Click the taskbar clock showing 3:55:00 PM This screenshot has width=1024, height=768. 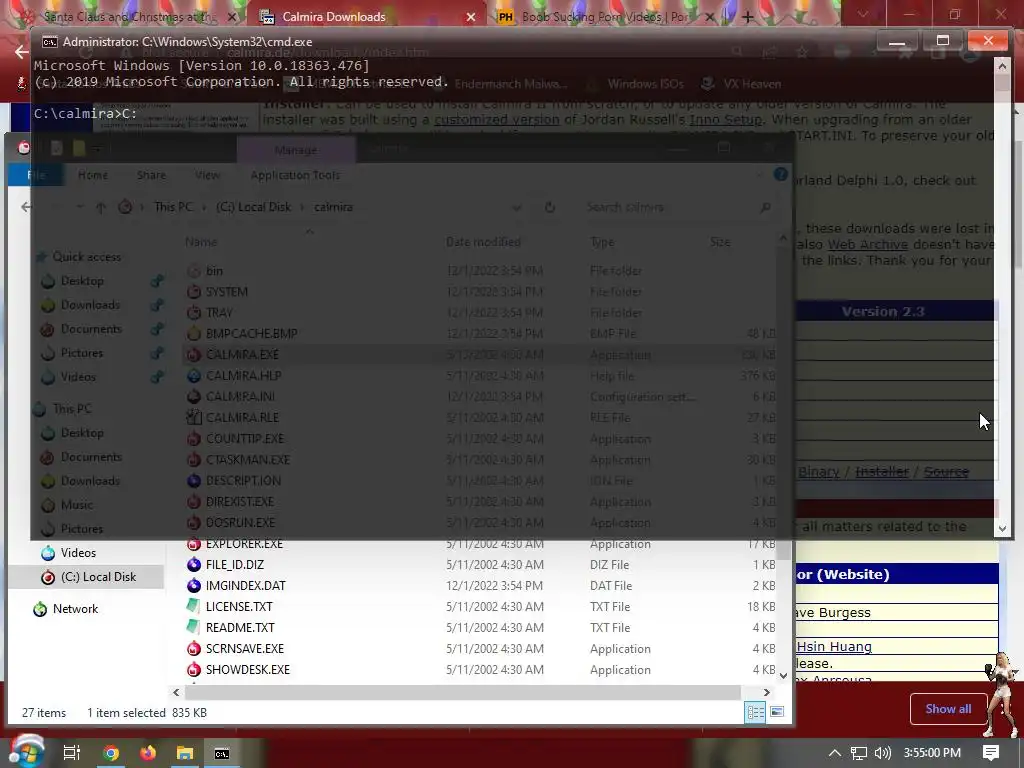[x=932, y=753]
